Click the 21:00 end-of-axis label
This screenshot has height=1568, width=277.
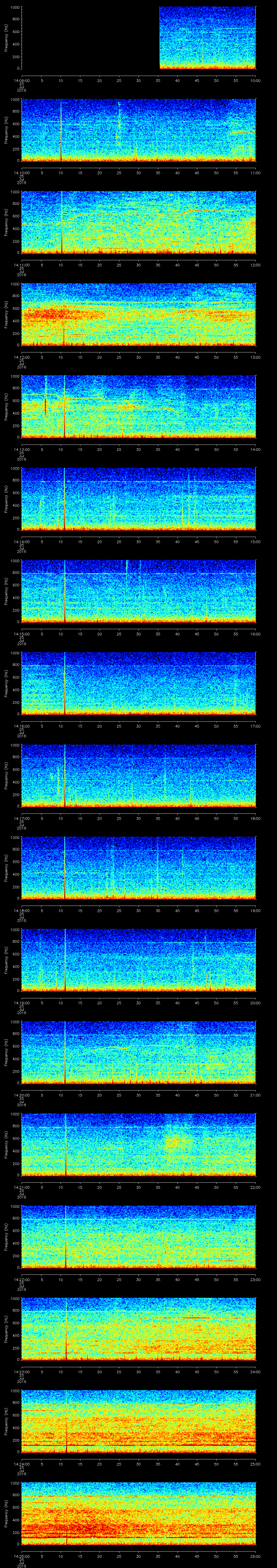(x=256, y=1095)
